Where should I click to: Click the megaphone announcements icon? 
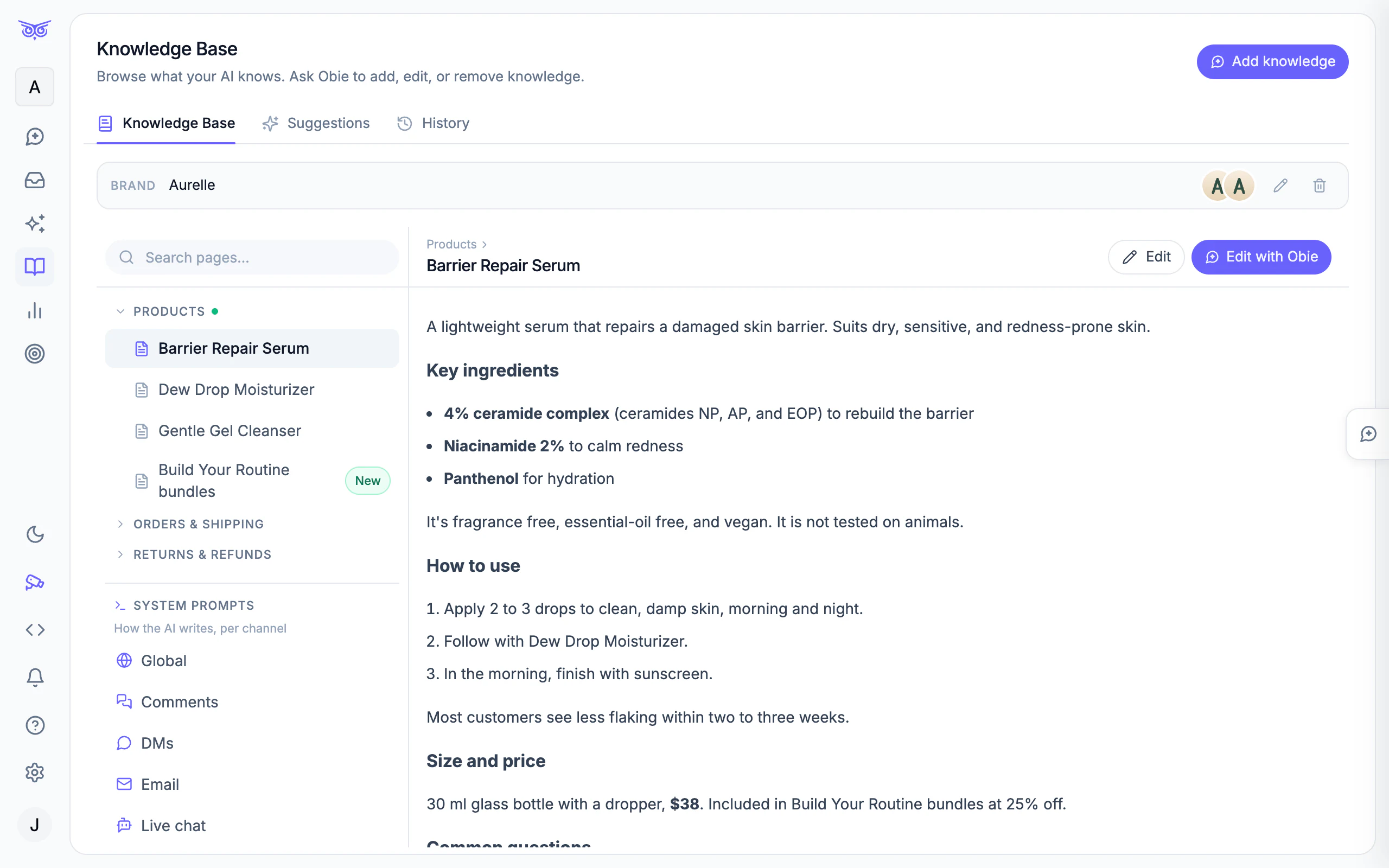pos(34,582)
